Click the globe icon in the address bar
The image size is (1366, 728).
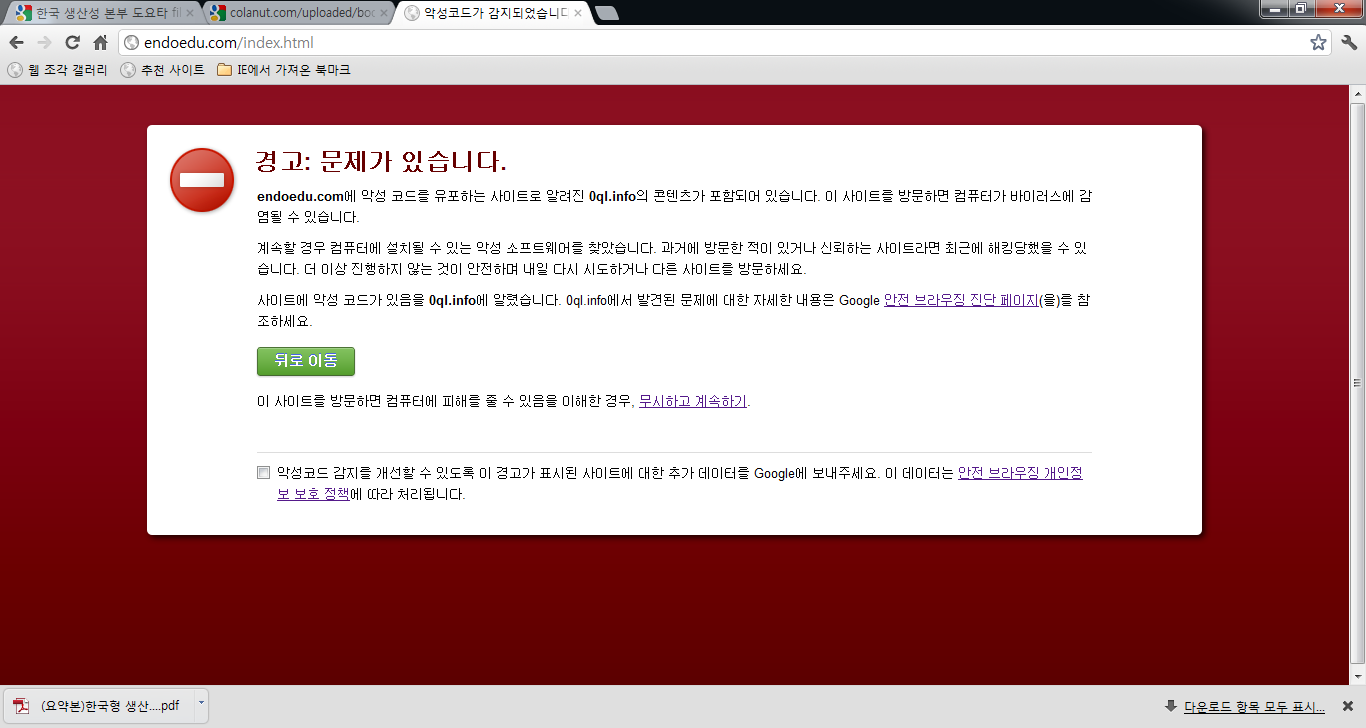click(x=131, y=42)
